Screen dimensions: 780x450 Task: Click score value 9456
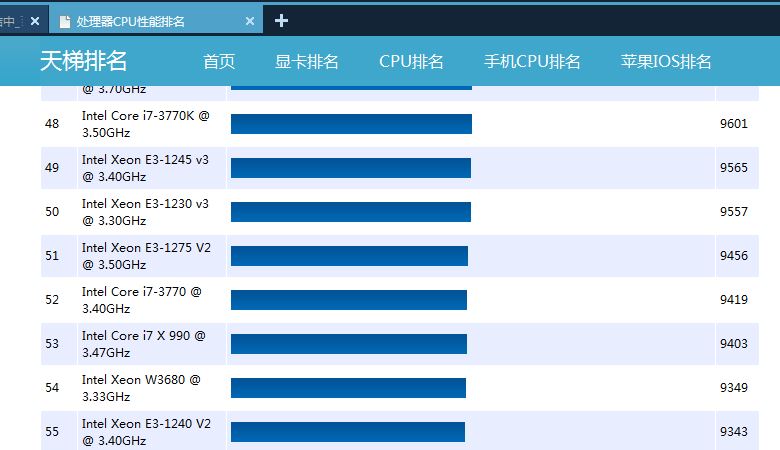[x=734, y=256]
